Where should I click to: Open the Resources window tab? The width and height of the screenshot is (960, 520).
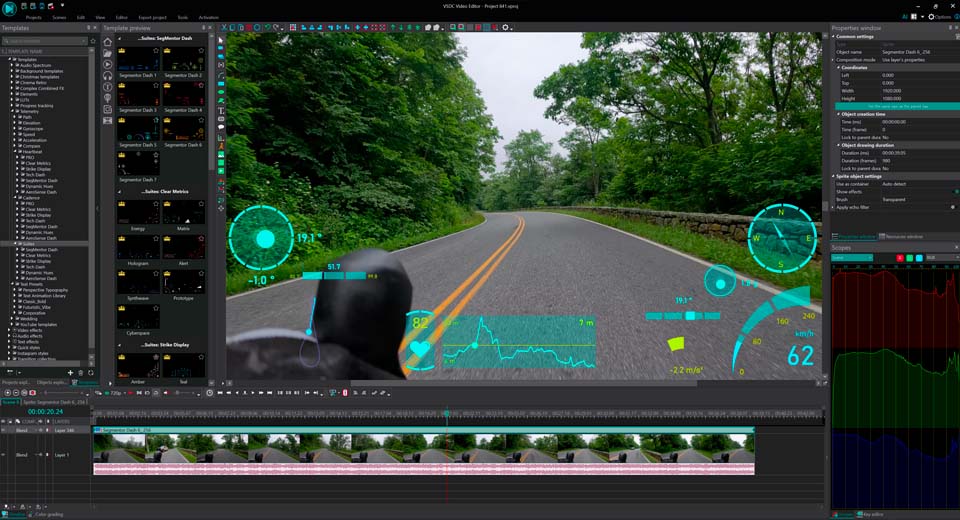[x=901, y=236]
